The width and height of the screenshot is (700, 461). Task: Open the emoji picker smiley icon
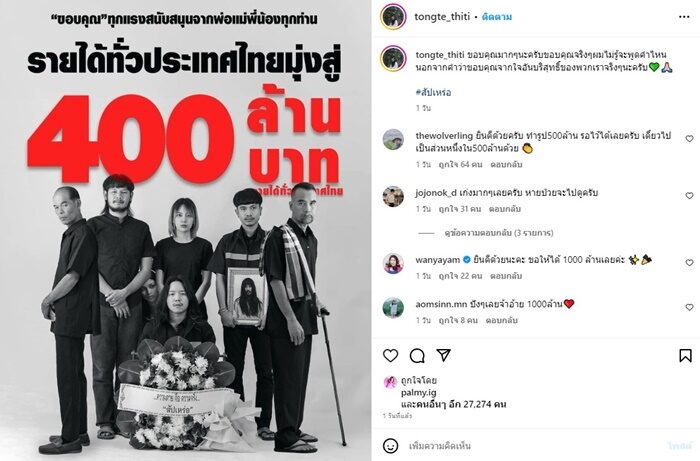tap(391, 445)
